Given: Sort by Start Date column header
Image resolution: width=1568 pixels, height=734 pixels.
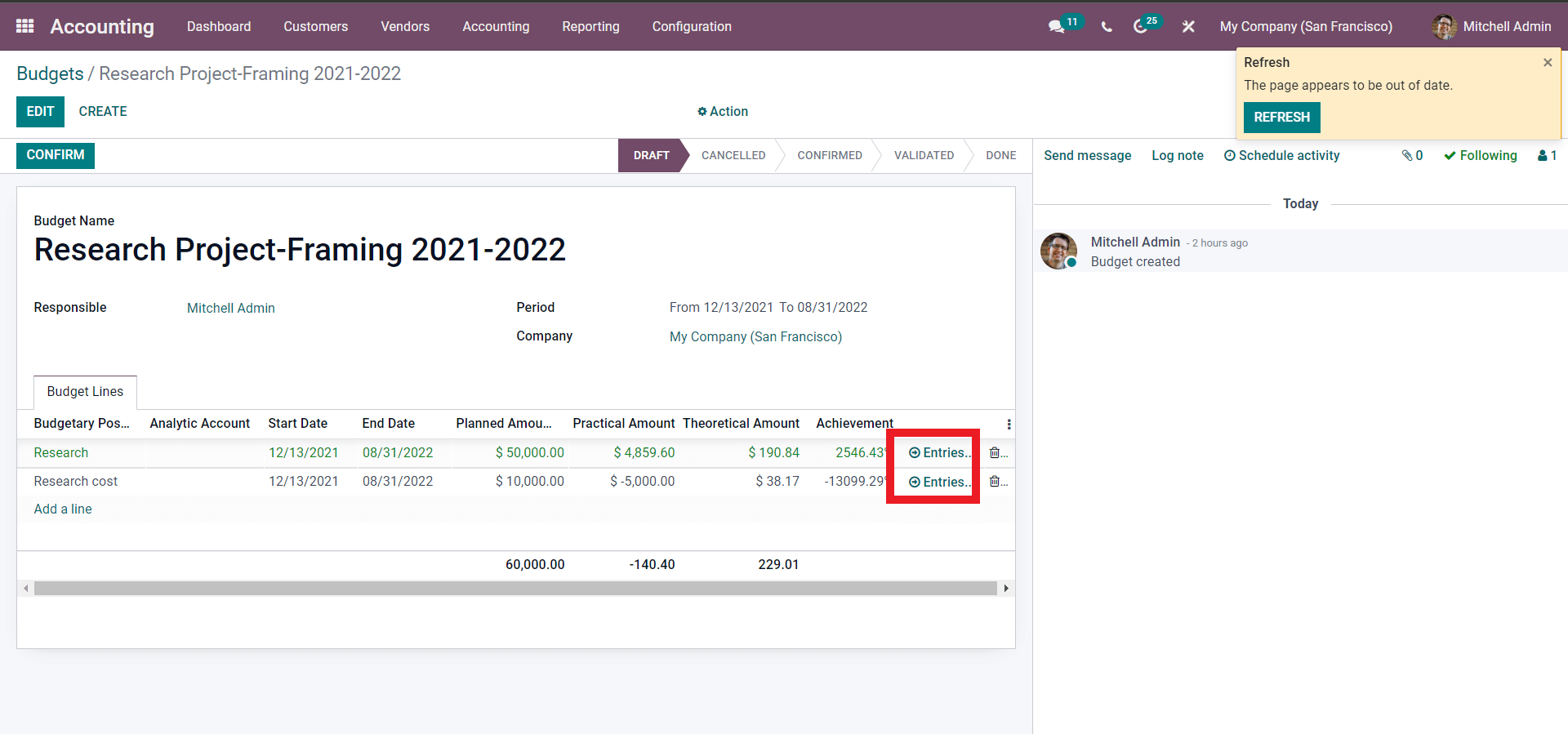Looking at the screenshot, I should pos(298,423).
